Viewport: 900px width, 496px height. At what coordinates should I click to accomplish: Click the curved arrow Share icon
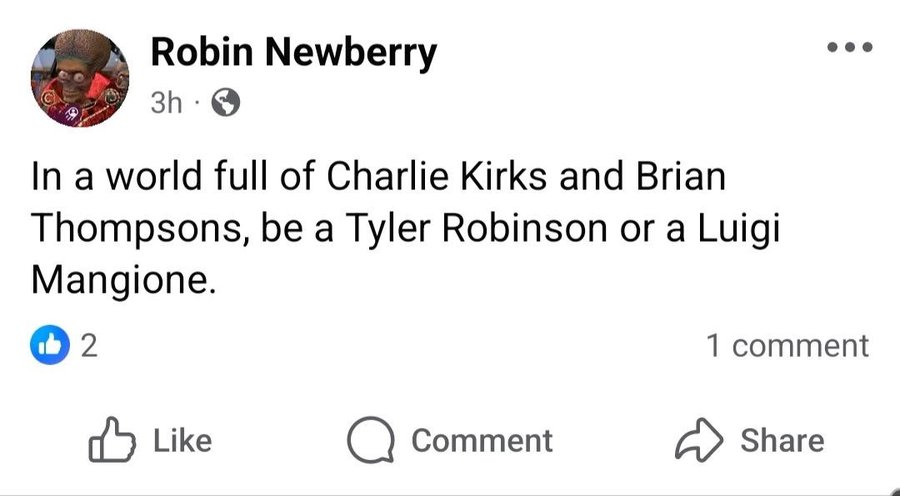pos(699,440)
